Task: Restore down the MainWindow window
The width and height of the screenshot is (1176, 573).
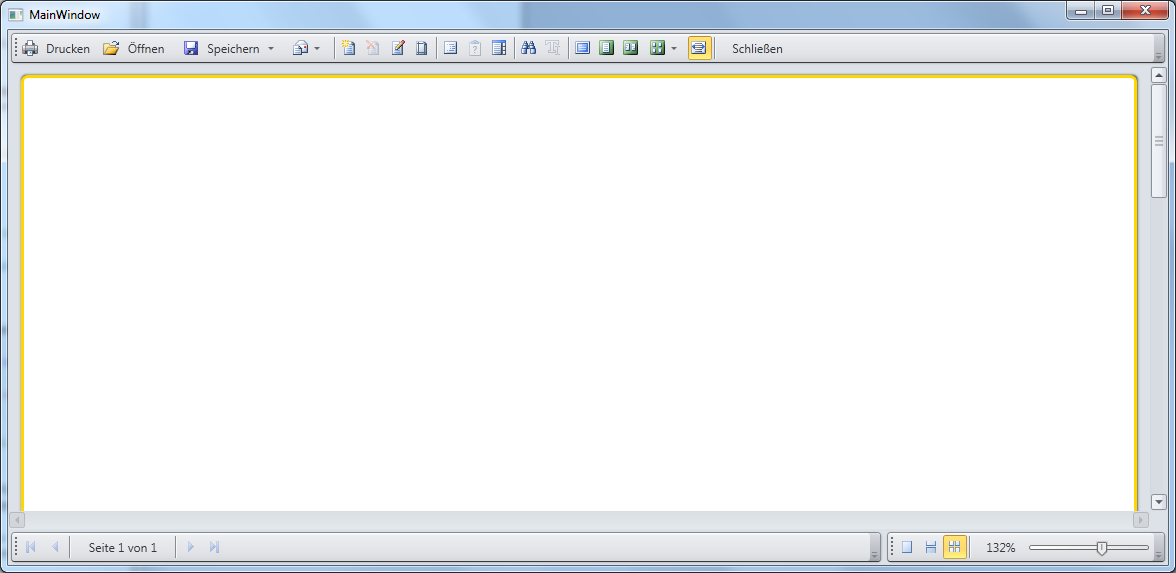Action: pyautogui.click(x=1108, y=10)
